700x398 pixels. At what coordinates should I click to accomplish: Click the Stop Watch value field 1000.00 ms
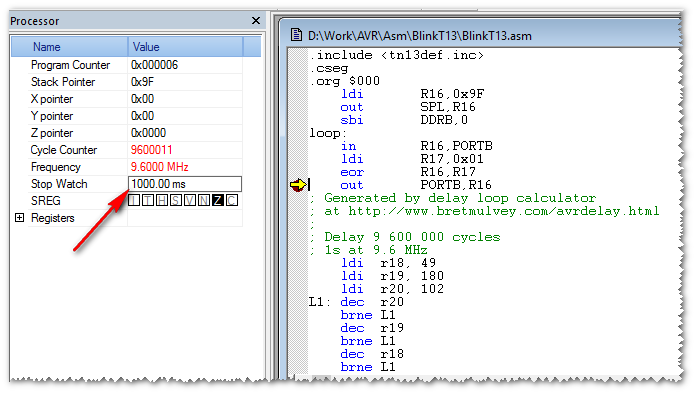[185, 184]
